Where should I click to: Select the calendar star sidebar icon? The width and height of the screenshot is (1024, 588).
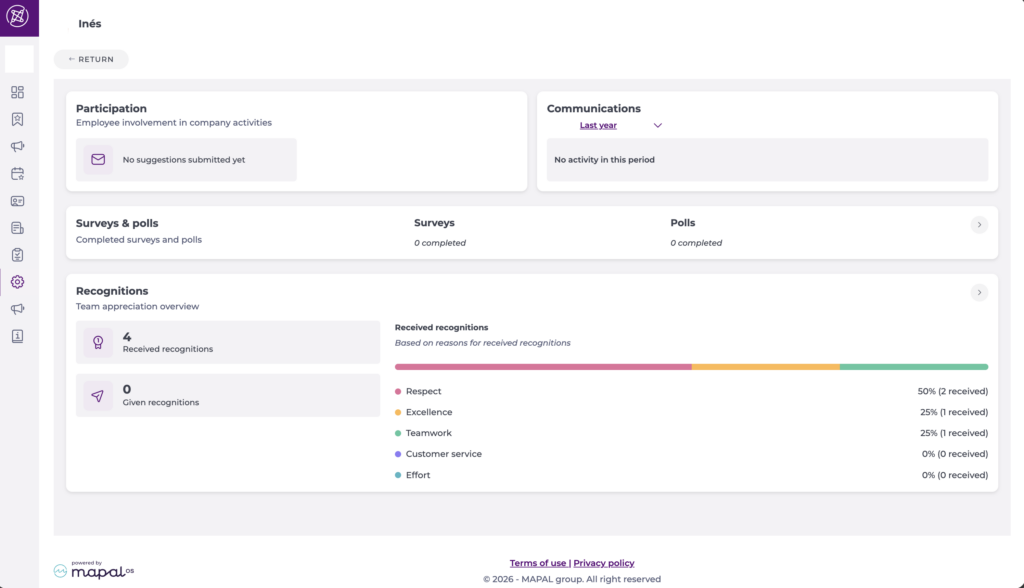pos(18,174)
